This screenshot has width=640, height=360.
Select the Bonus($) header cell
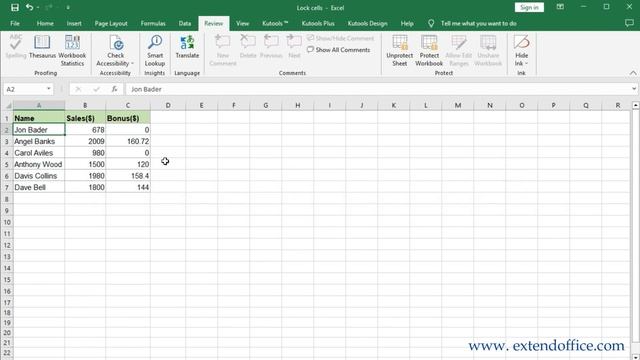128,118
